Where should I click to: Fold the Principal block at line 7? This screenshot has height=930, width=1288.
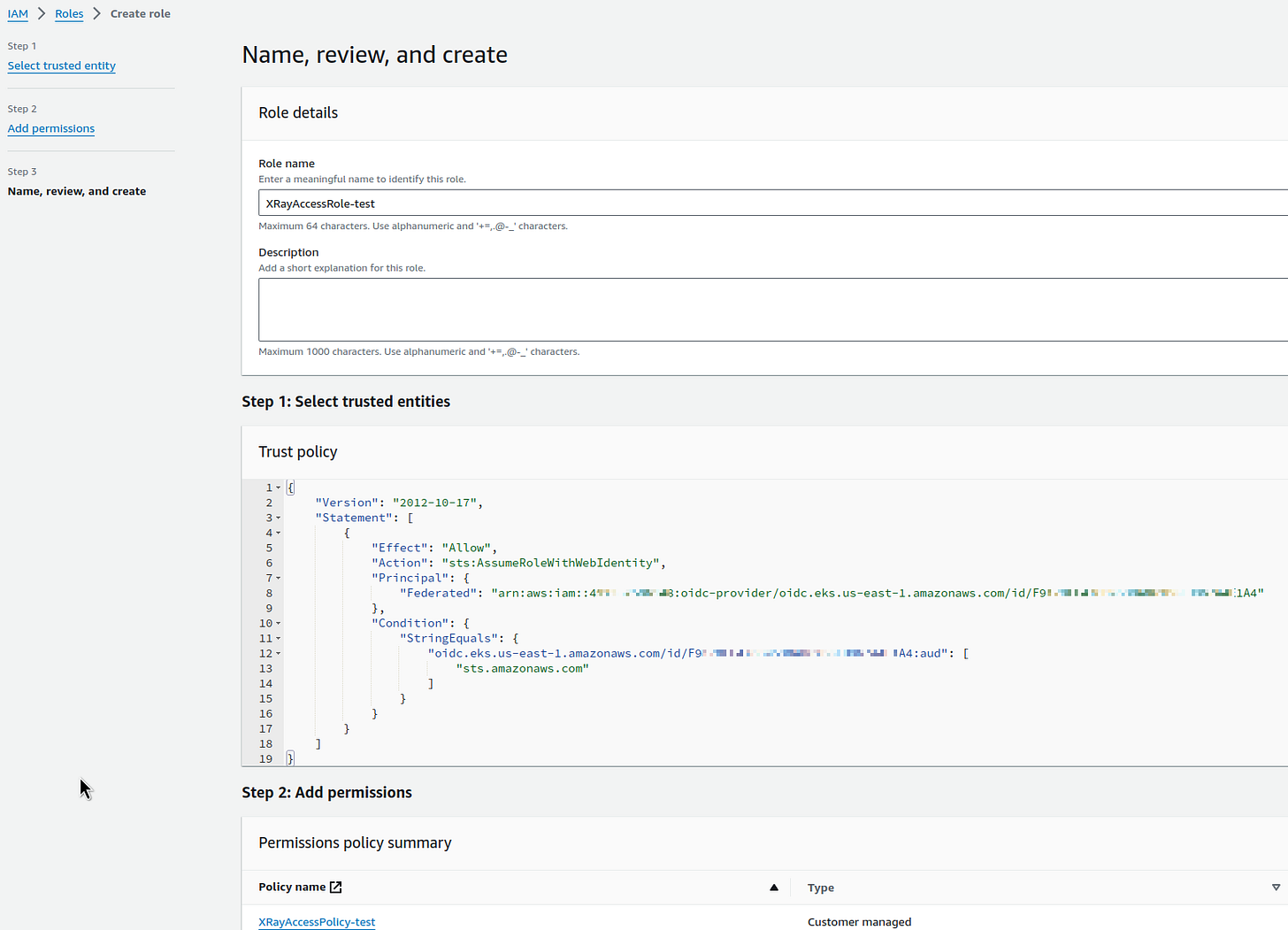(279, 578)
